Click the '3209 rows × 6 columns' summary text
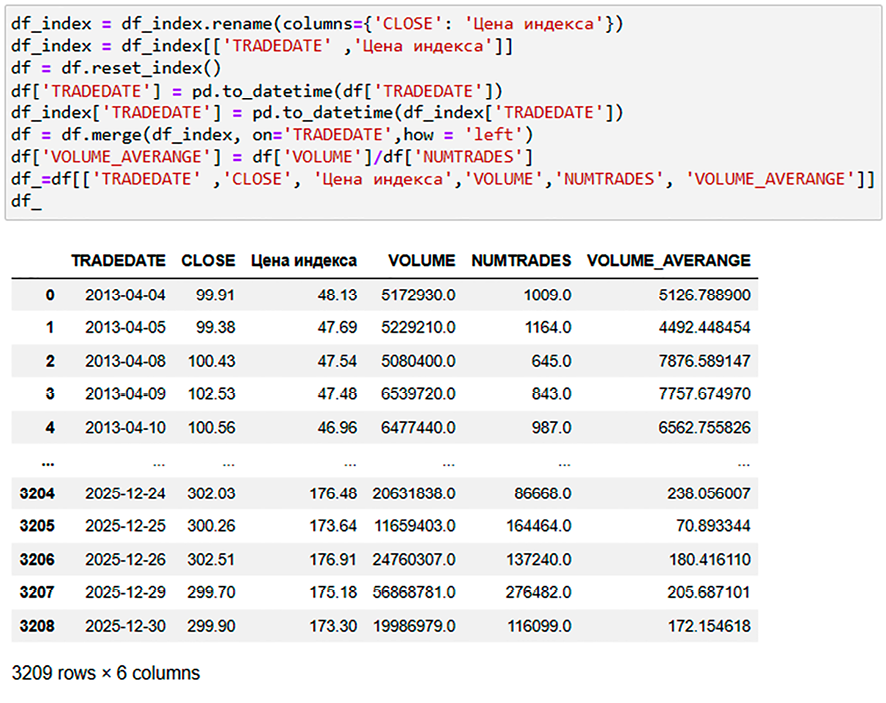The width and height of the screenshot is (886, 703). click(105, 673)
